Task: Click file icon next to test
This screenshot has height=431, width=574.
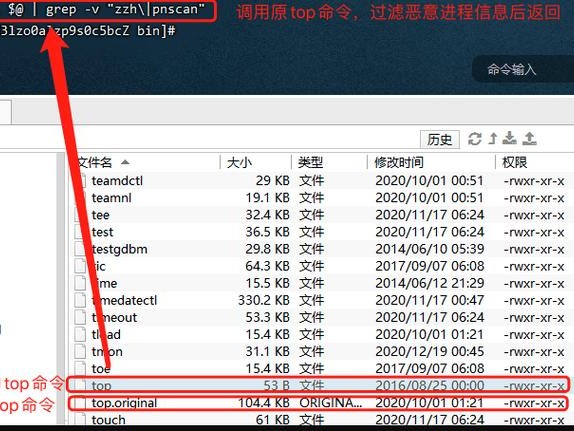Action: [80, 232]
